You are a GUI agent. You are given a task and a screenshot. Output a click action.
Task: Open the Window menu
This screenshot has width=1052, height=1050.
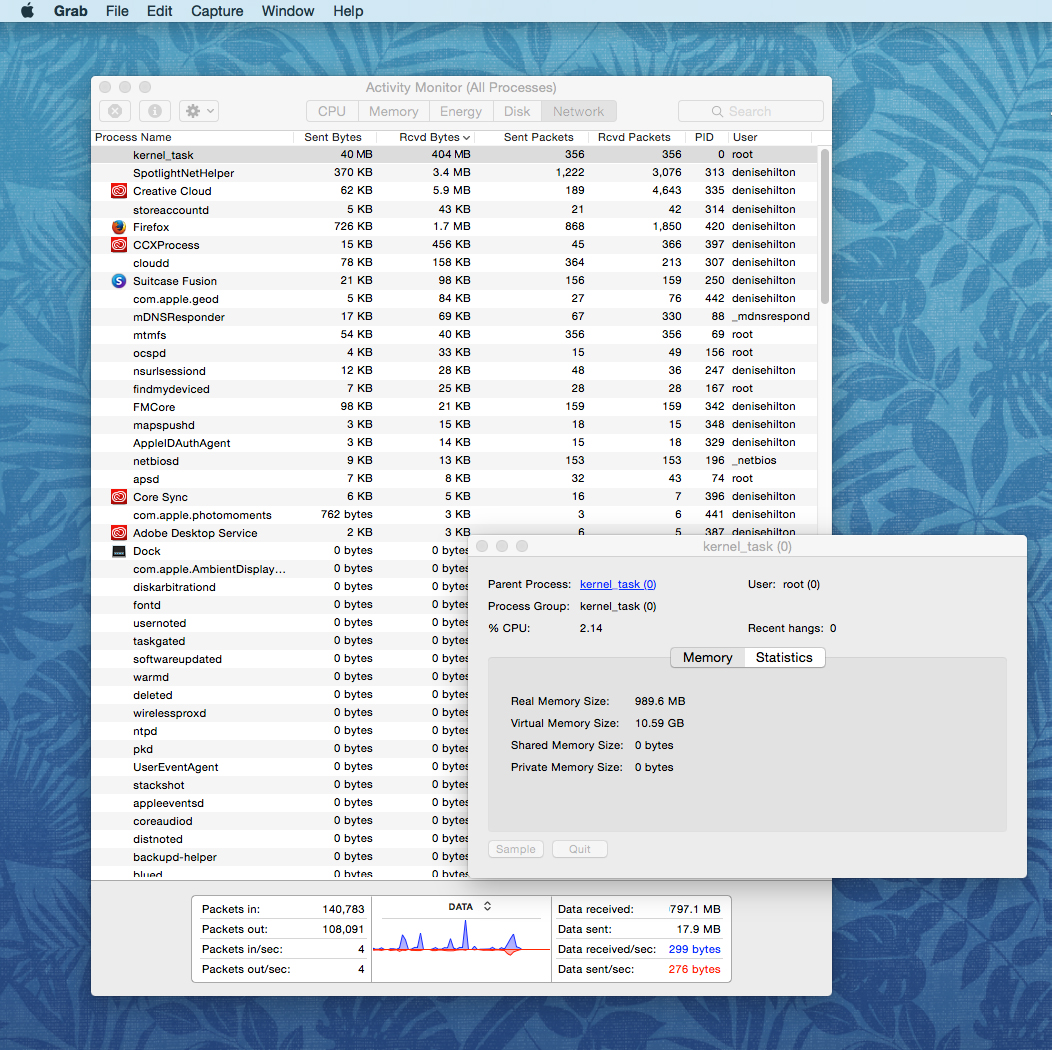(x=288, y=11)
